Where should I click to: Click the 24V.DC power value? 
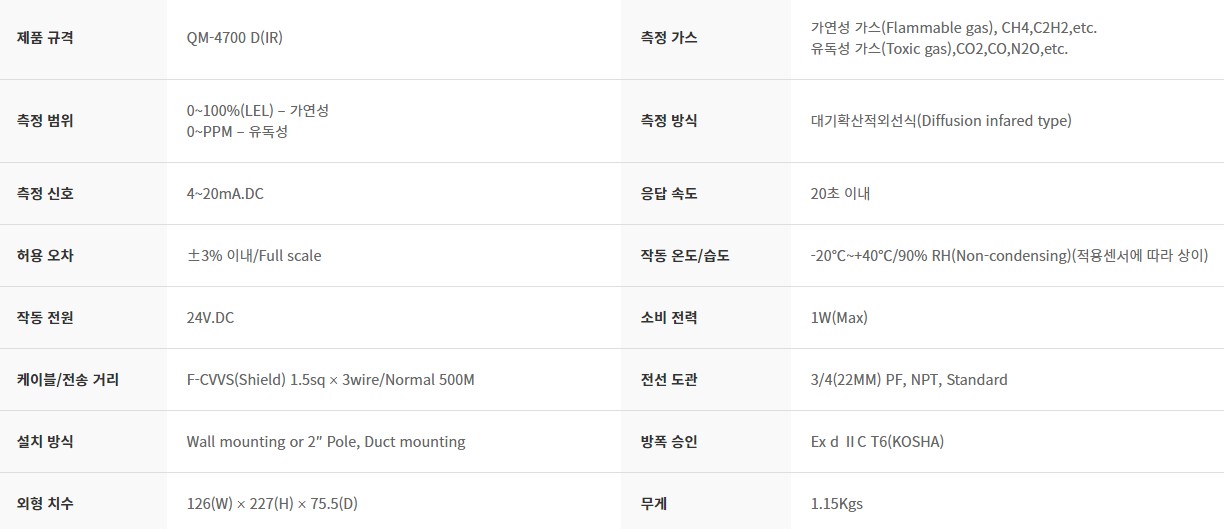tap(210, 318)
